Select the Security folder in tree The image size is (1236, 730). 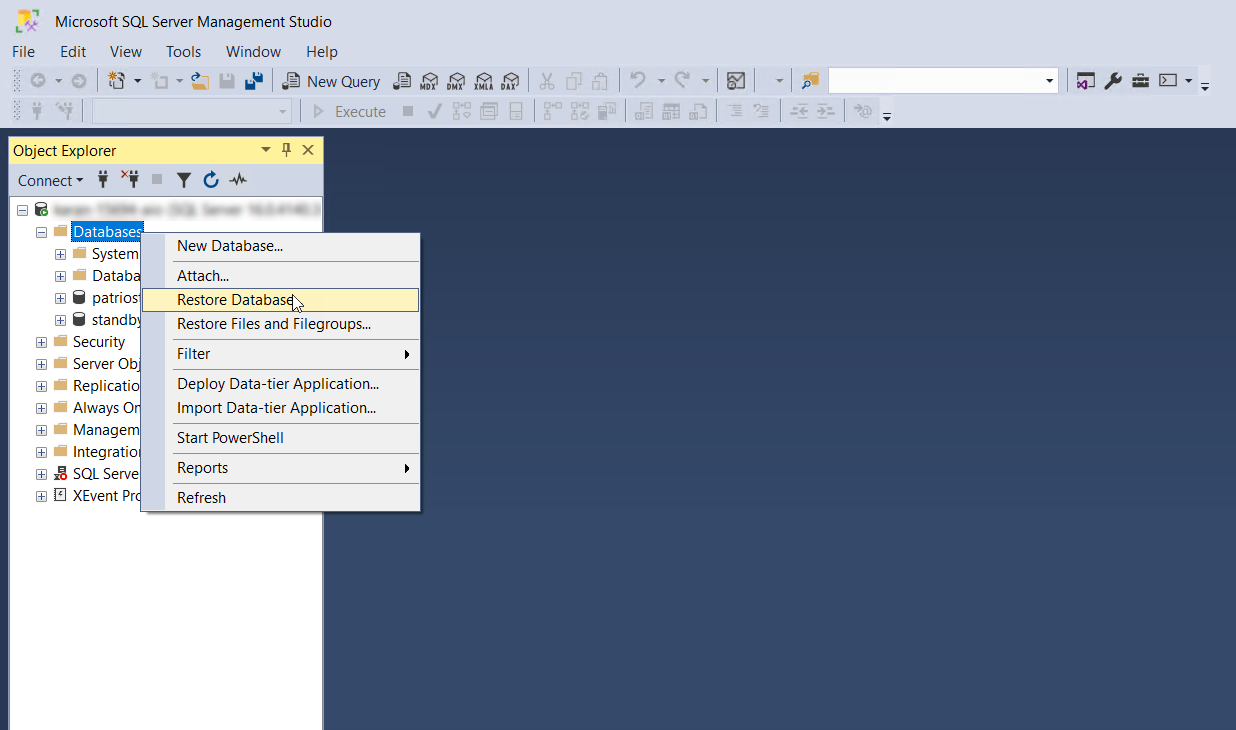99,342
